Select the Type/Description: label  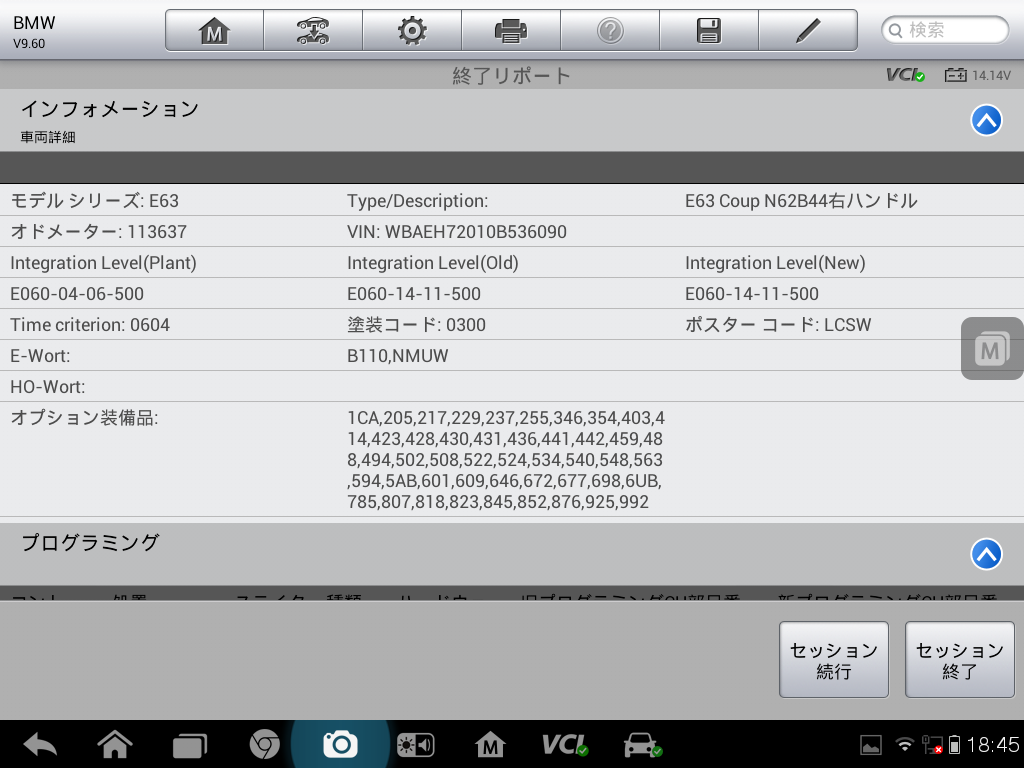click(x=417, y=200)
